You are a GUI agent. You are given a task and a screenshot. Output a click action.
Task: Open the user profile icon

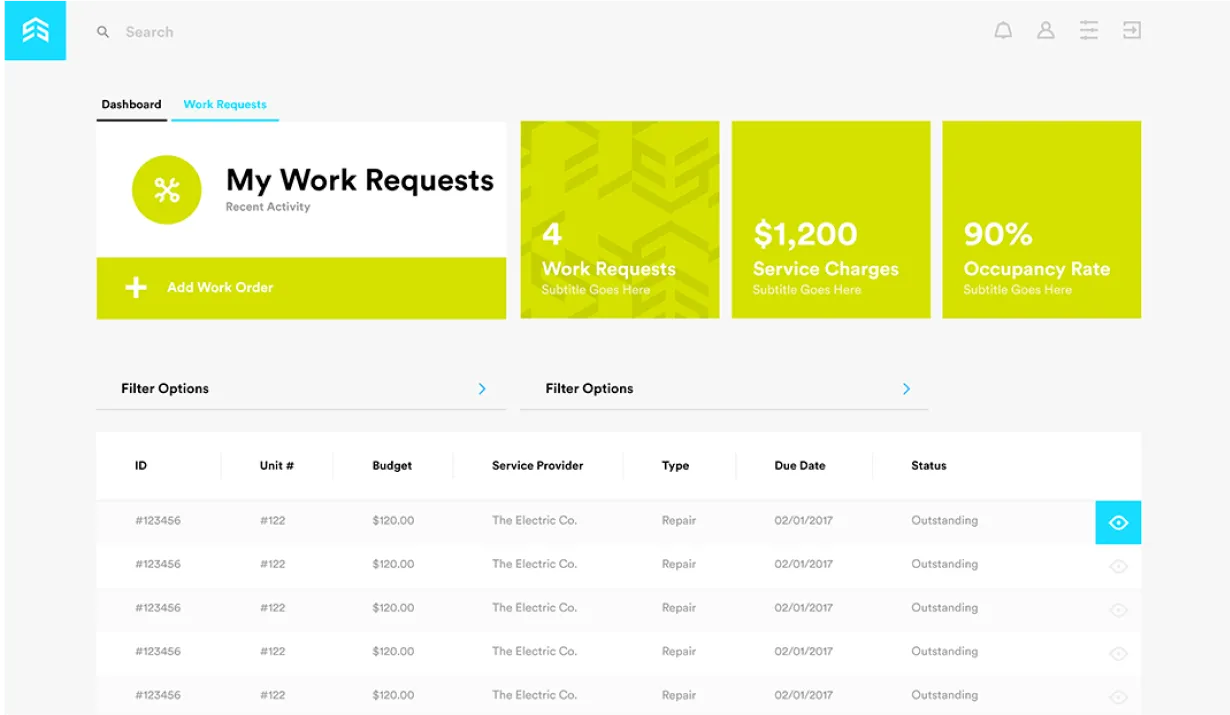(1046, 31)
